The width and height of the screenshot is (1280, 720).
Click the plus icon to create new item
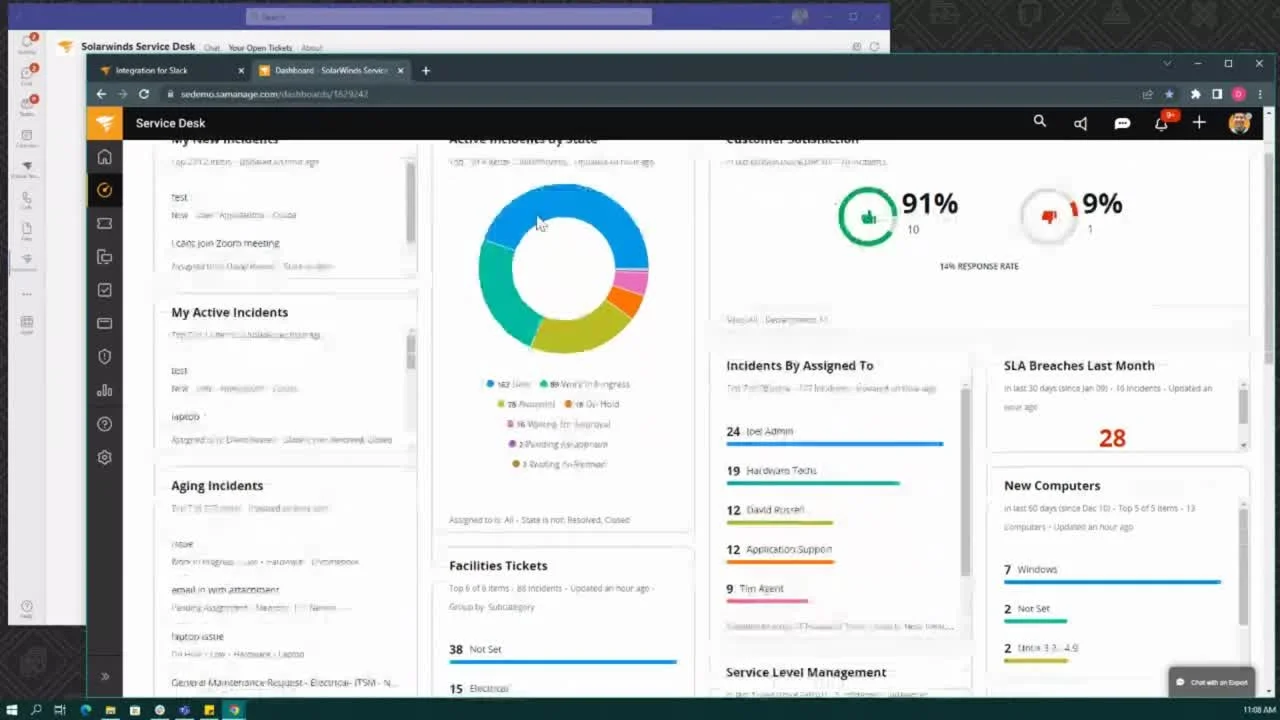[x=1199, y=122]
